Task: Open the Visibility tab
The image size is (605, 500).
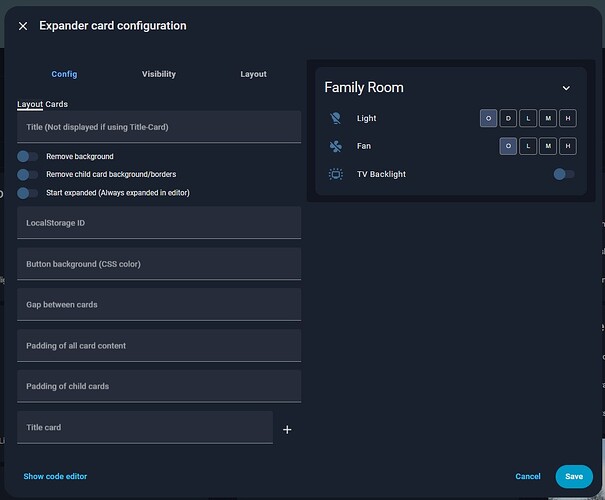Action: point(159,74)
